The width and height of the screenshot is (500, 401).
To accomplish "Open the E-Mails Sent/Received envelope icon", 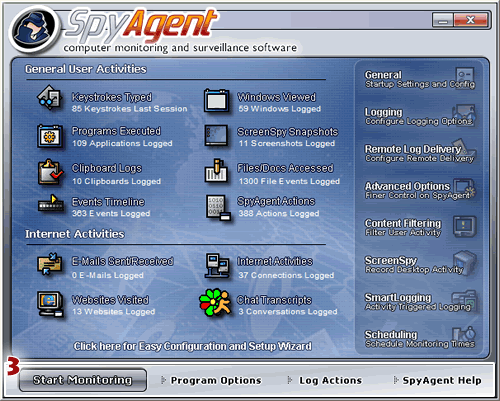I will (x=49, y=264).
